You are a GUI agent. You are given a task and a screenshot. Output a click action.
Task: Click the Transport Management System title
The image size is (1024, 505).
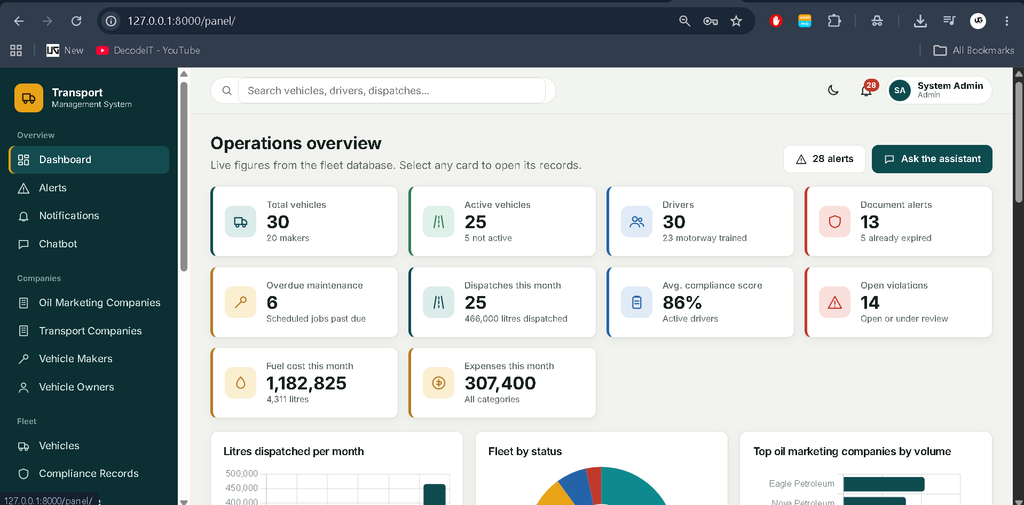(91, 98)
